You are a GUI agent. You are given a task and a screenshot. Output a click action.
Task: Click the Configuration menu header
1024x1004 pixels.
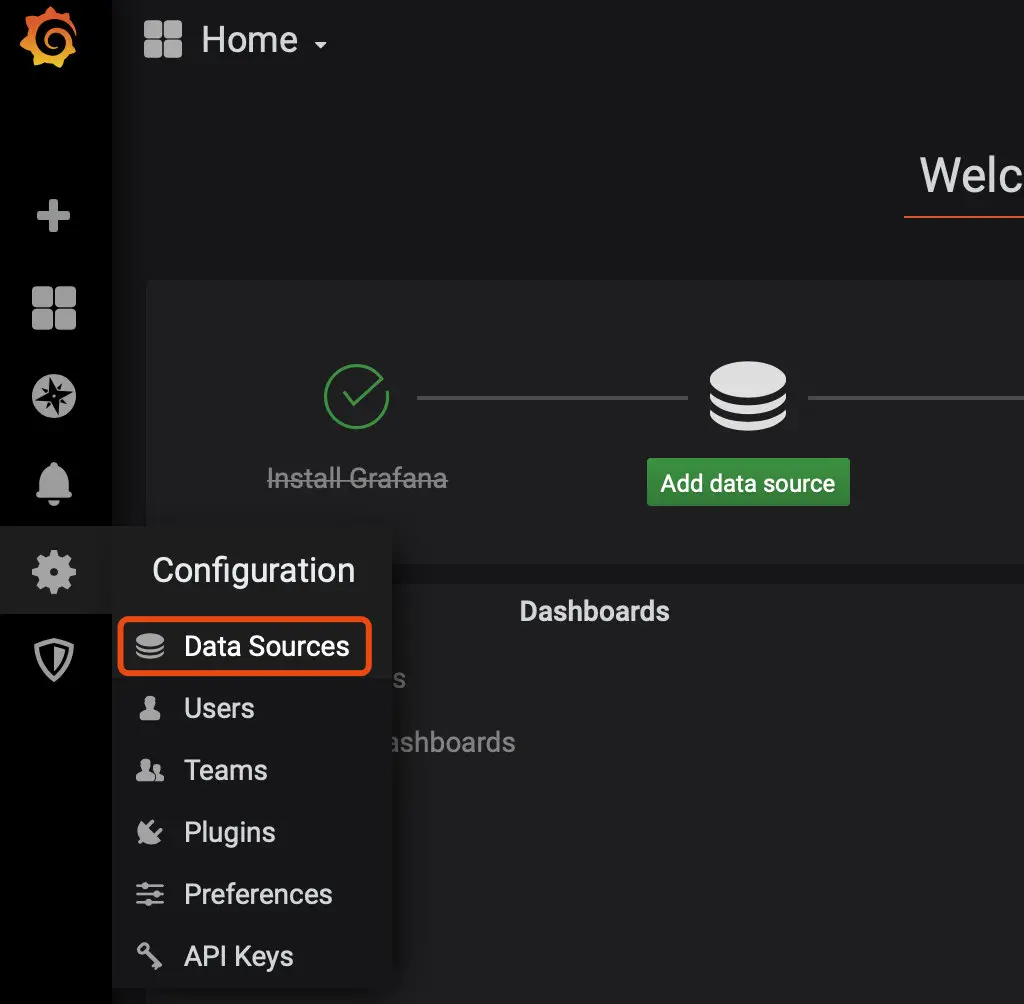click(x=253, y=570)
